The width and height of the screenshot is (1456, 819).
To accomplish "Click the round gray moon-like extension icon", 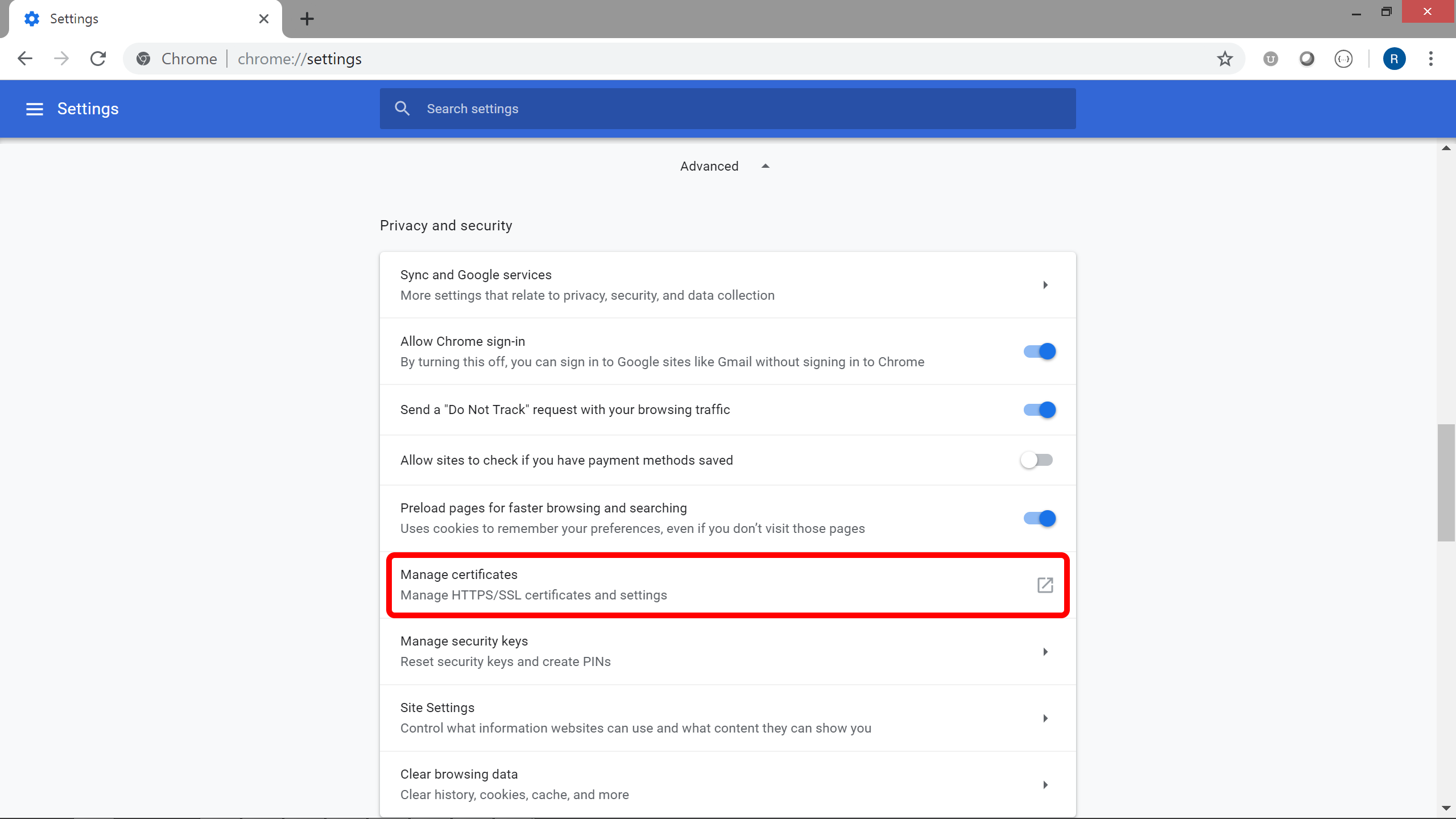I will 1307,59.
